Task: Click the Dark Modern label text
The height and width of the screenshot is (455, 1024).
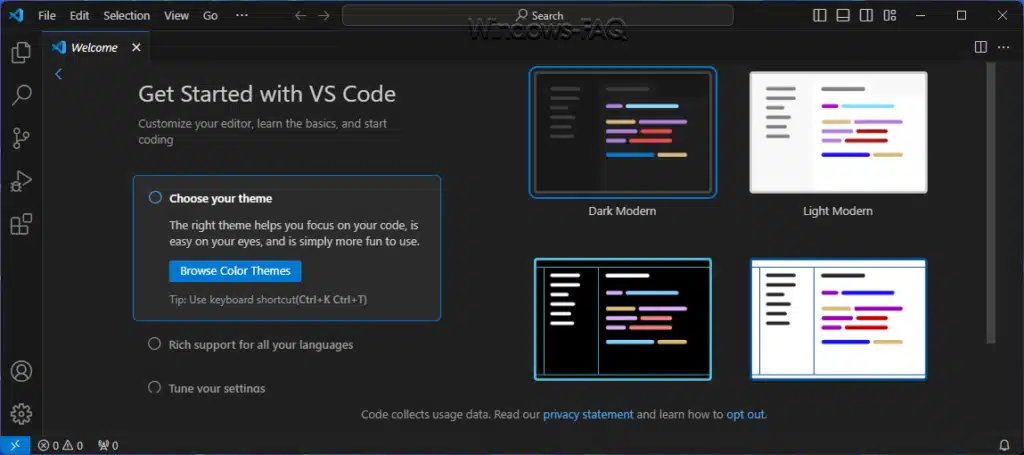Action: click(x=622, y=211)
